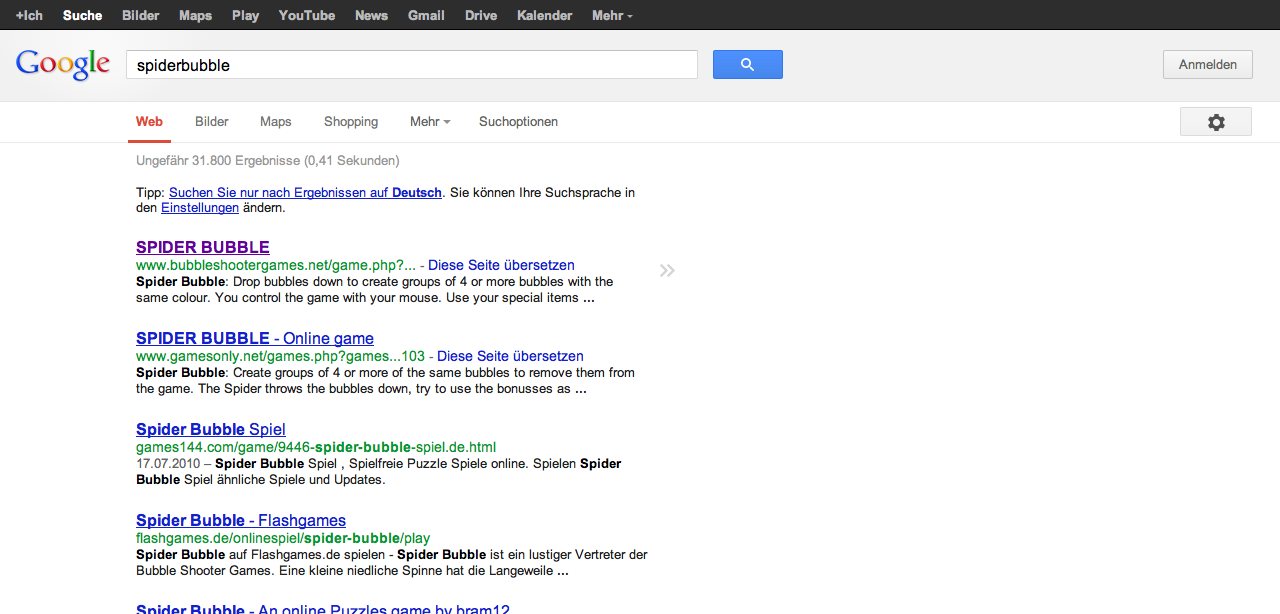
Task: Select the Shopping search tab
Action: coord(351,122)
